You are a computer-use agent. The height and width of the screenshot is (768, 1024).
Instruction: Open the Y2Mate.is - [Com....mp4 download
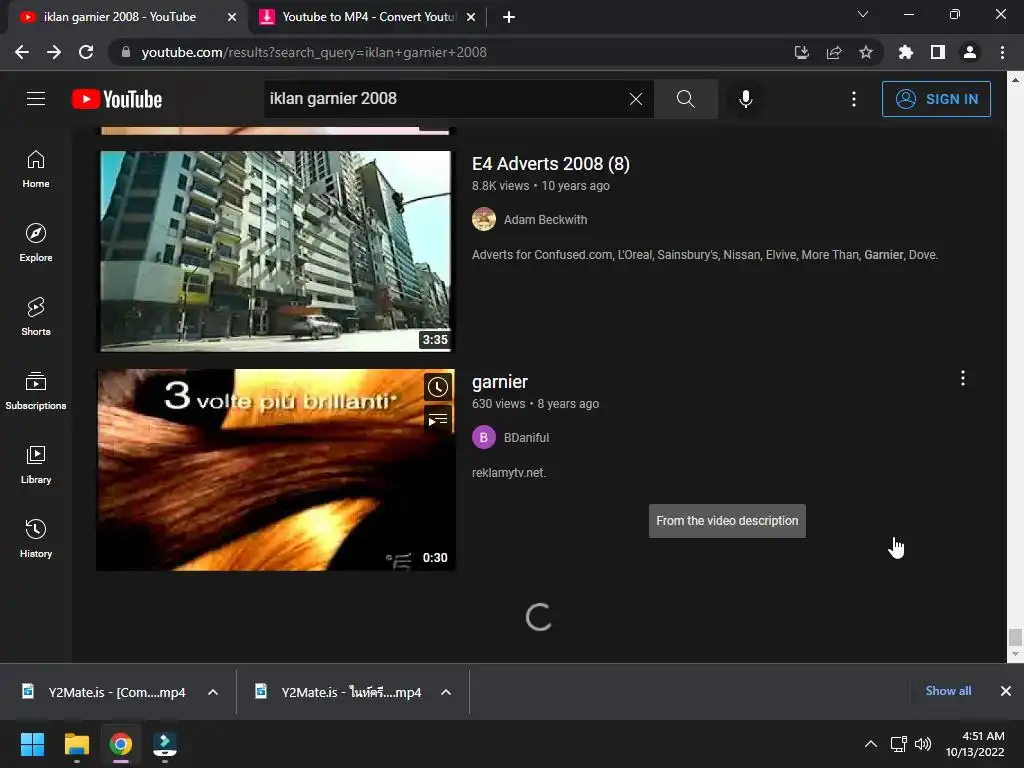pos(104,692)
